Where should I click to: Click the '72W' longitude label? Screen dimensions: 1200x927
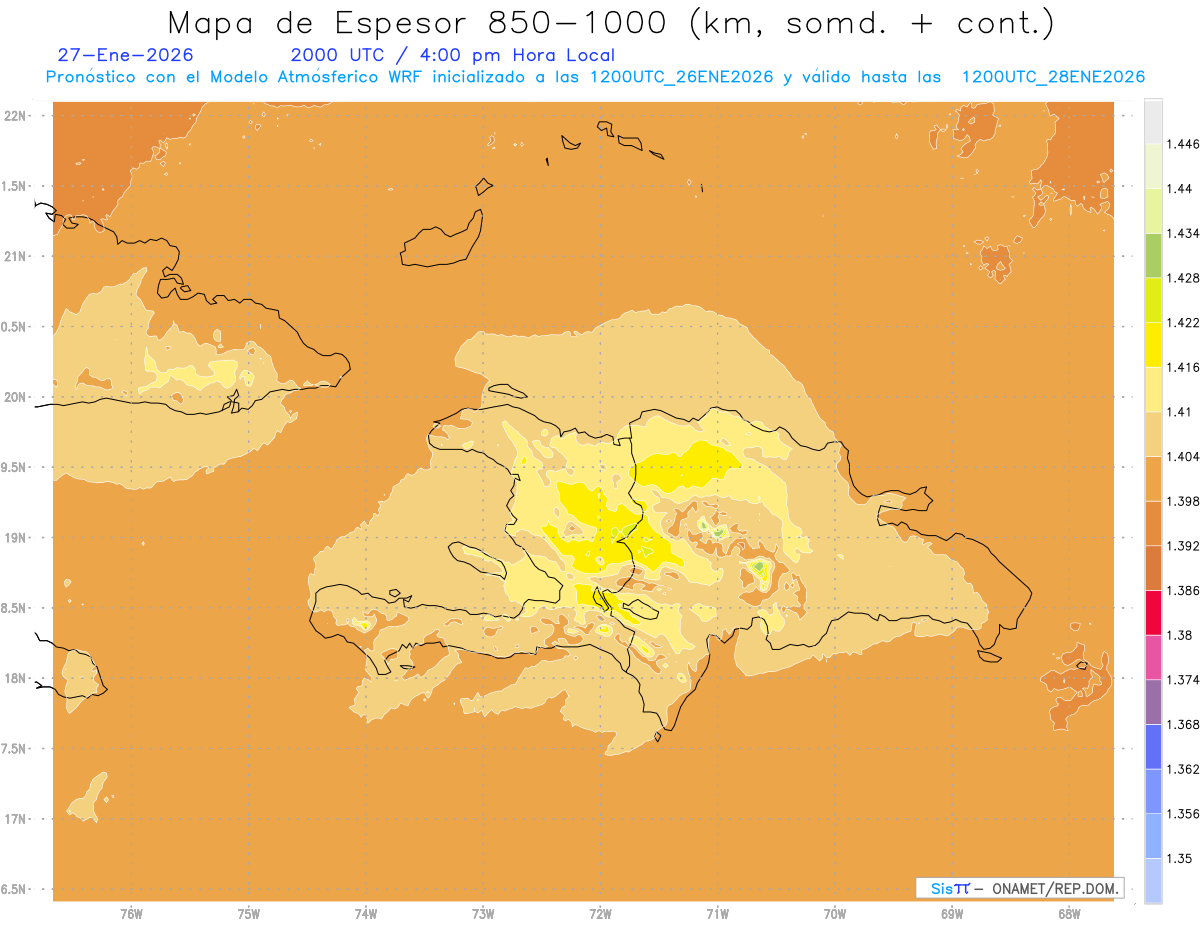pyautogui.click(x=600, y=913)
